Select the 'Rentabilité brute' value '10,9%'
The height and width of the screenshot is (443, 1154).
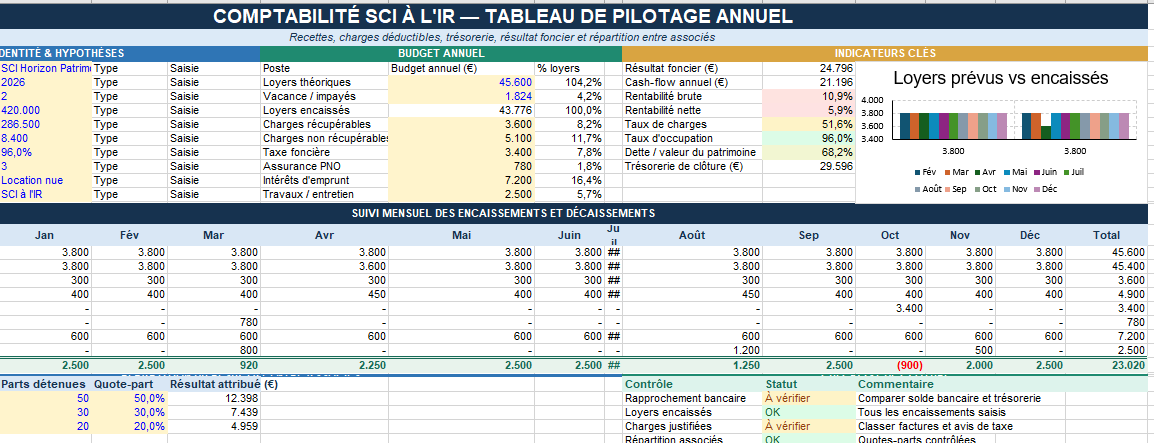click(x=809, y=96)
